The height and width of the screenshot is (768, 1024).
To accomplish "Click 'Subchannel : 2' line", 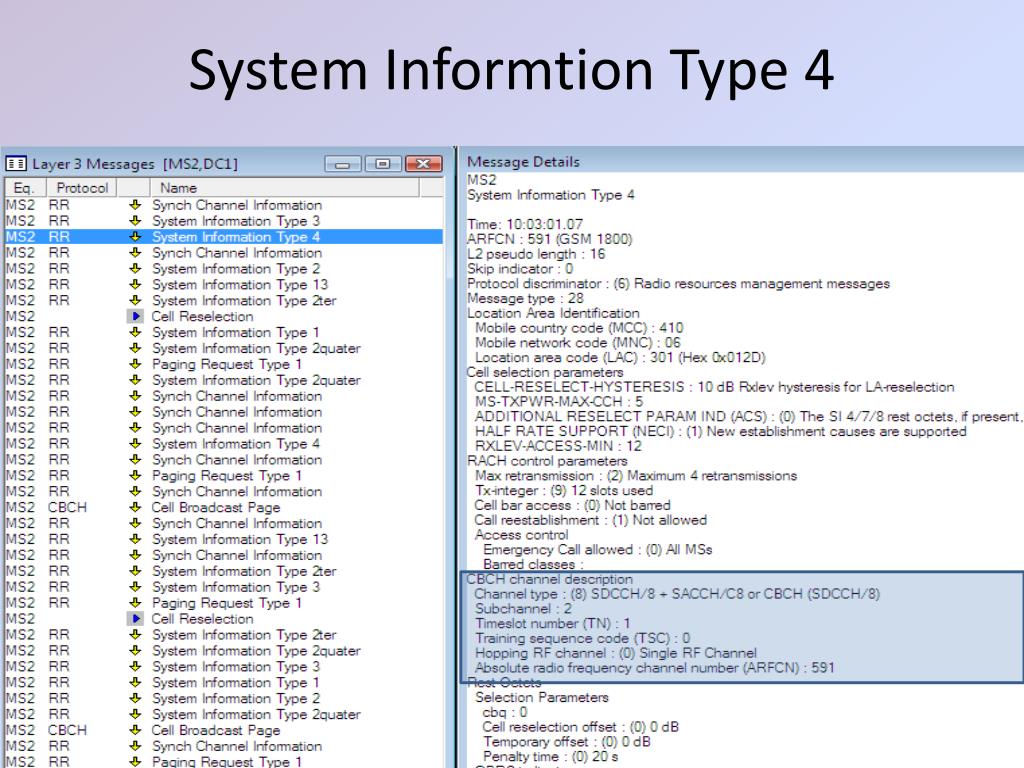I will (x=524, y=609).
